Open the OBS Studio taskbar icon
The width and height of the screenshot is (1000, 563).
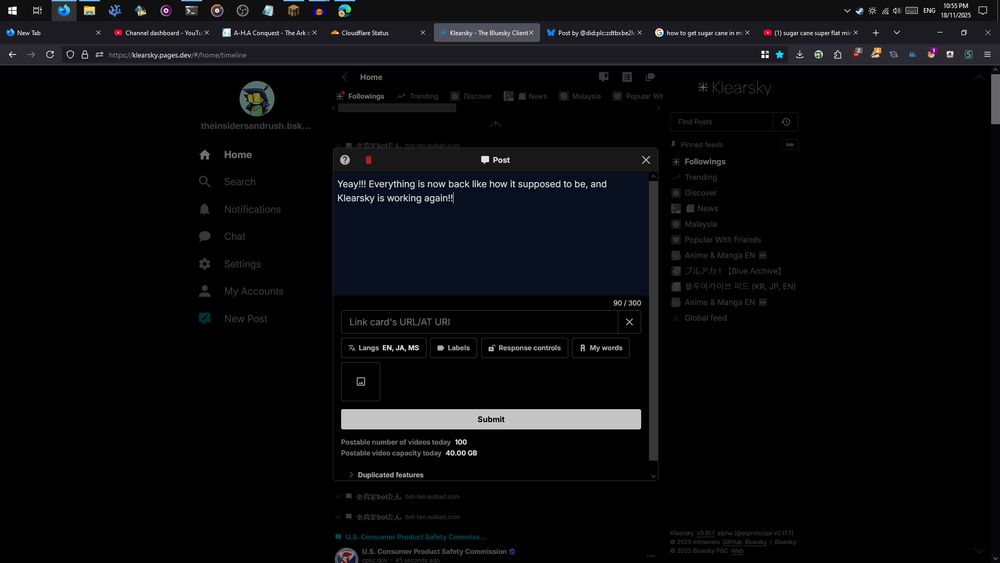coord(242,10)
